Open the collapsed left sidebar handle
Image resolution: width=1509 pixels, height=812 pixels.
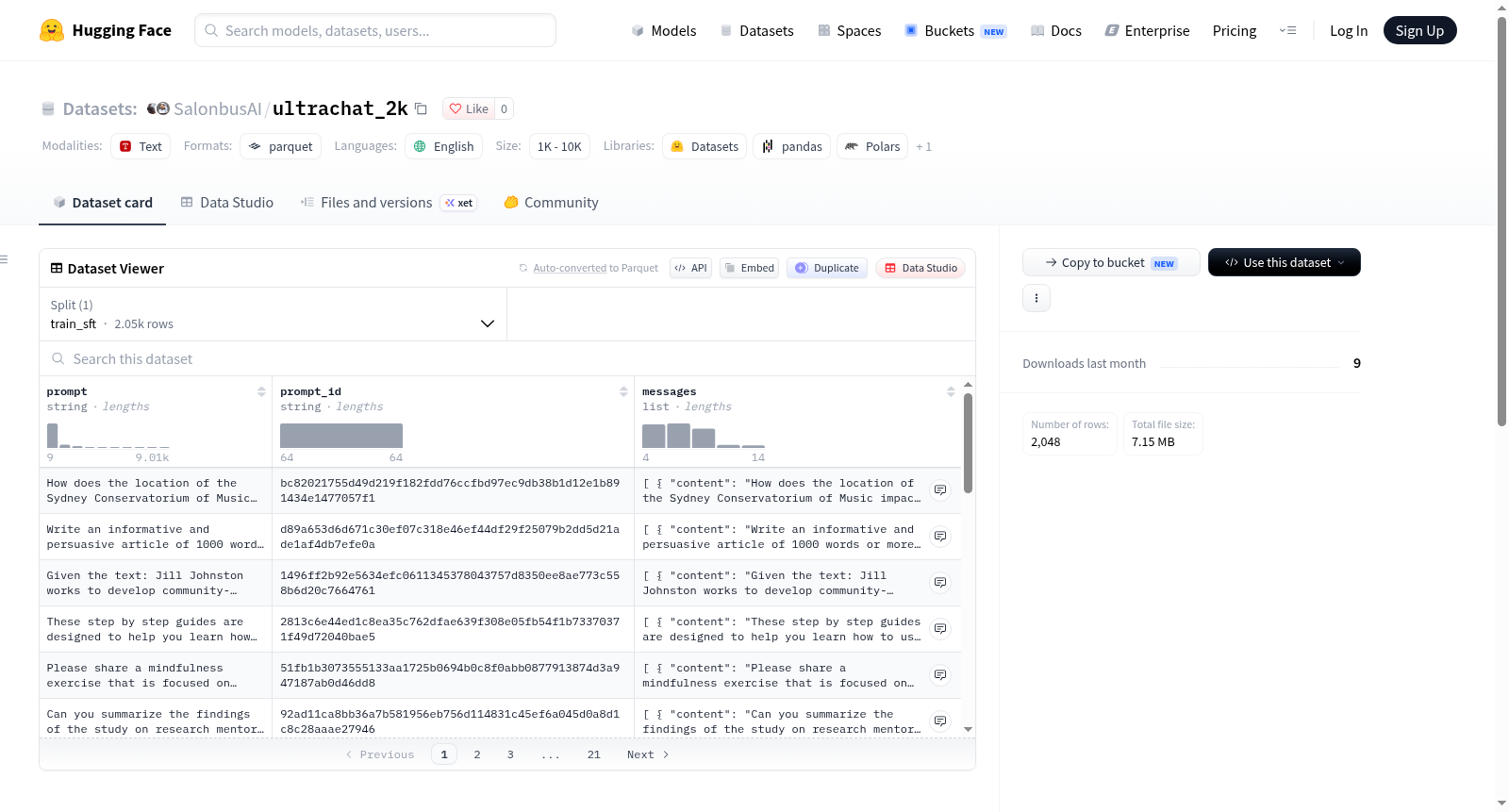[x=5, y=259]
